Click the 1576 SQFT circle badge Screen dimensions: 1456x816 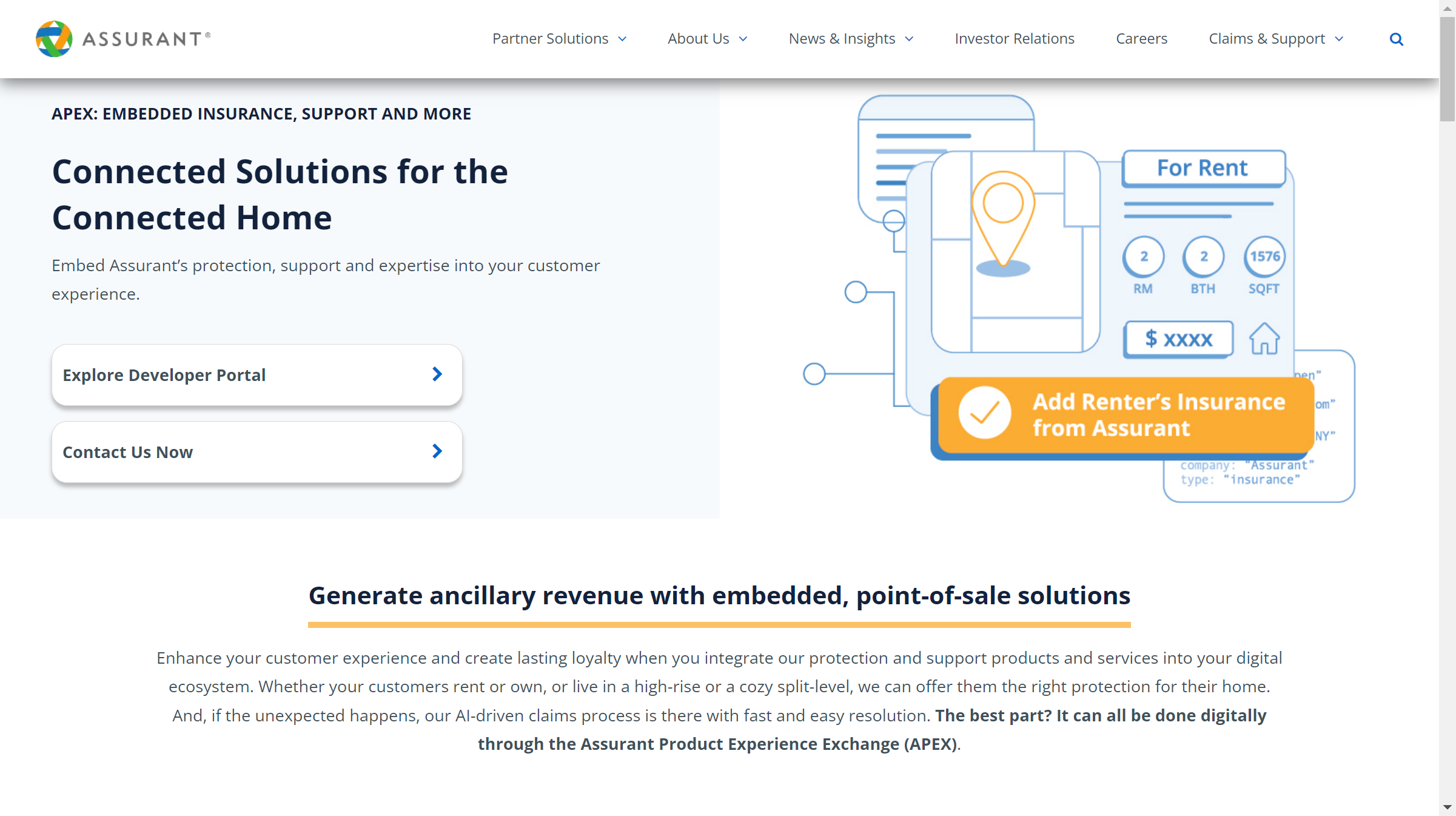coord(1264,257)
